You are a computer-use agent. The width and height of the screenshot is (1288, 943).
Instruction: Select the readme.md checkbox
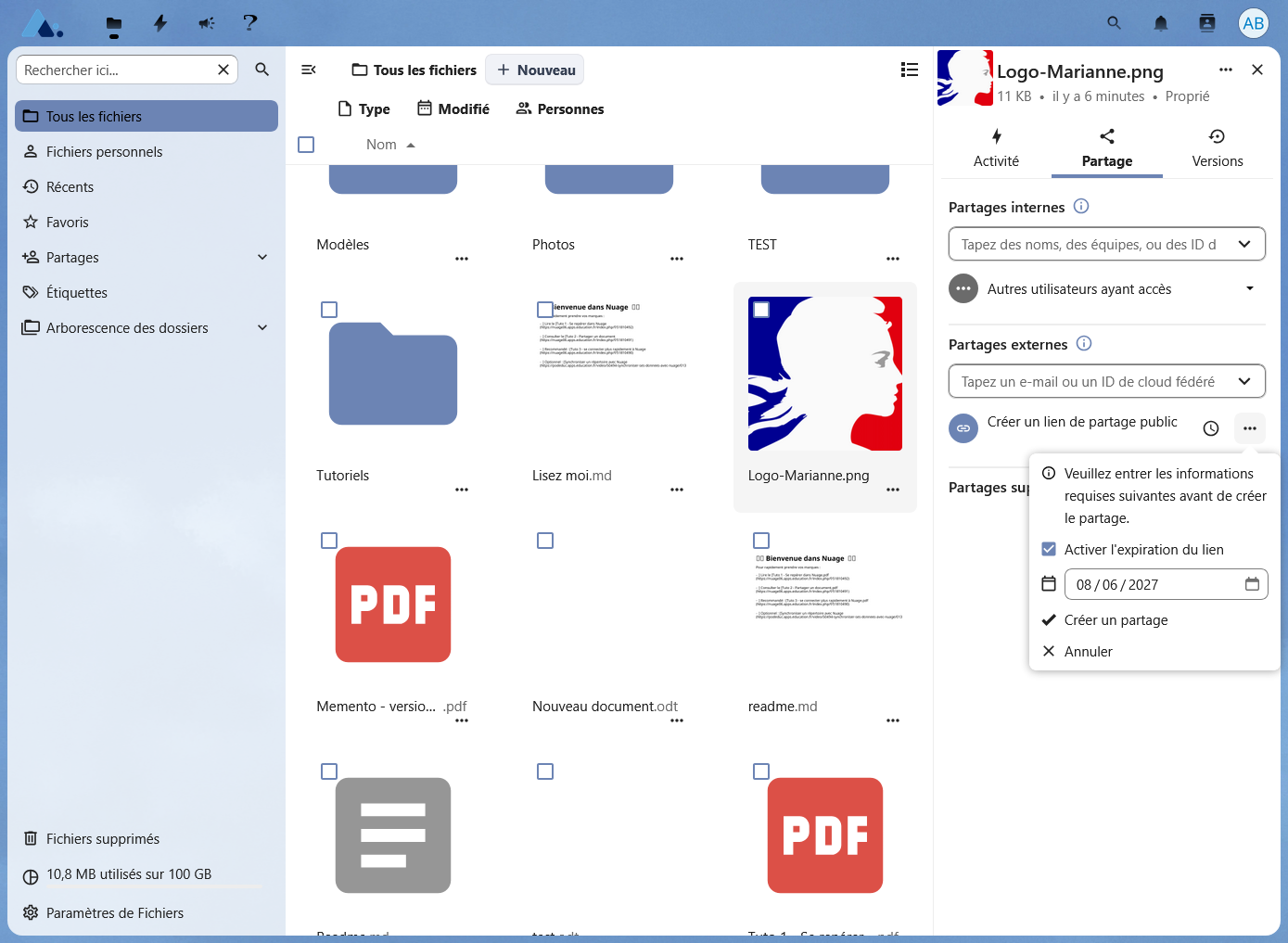coord(761,541)
